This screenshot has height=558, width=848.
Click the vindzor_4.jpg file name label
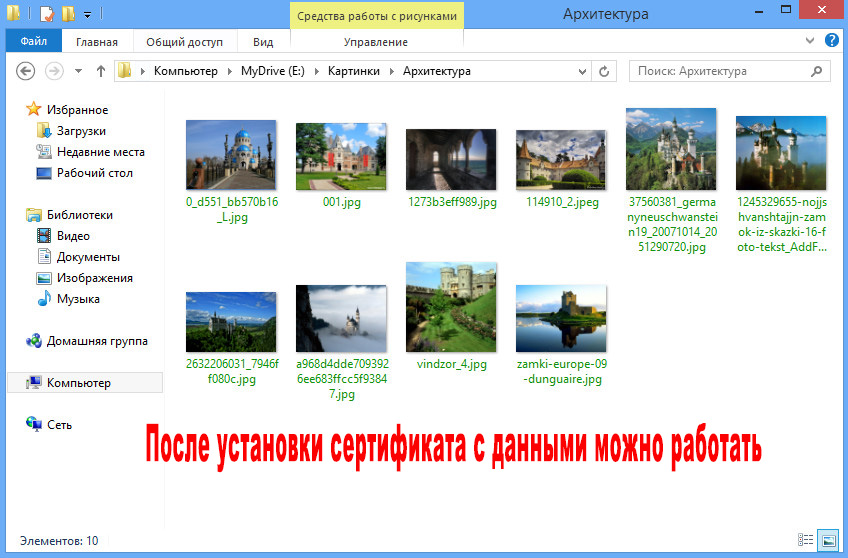[452, 364]
